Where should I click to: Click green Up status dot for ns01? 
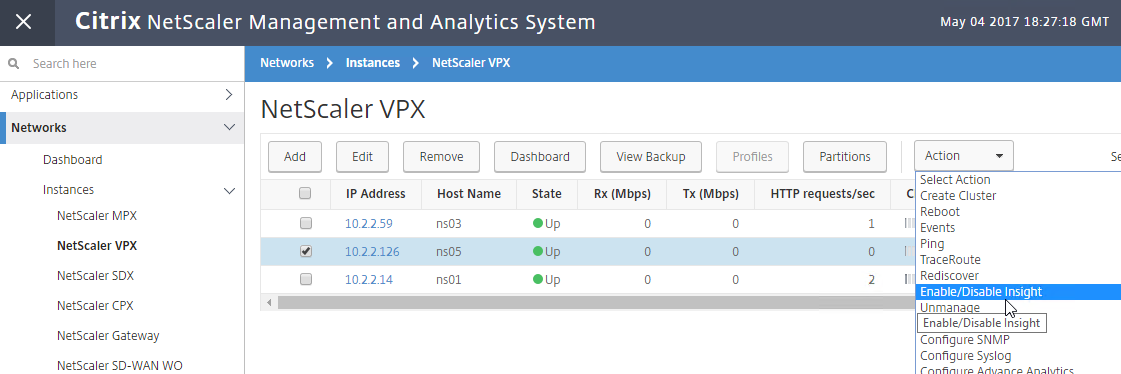tap(538, 280)
